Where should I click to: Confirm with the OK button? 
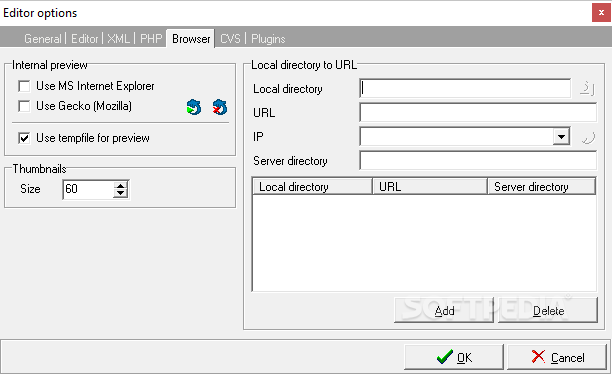(x=454, y=357)
